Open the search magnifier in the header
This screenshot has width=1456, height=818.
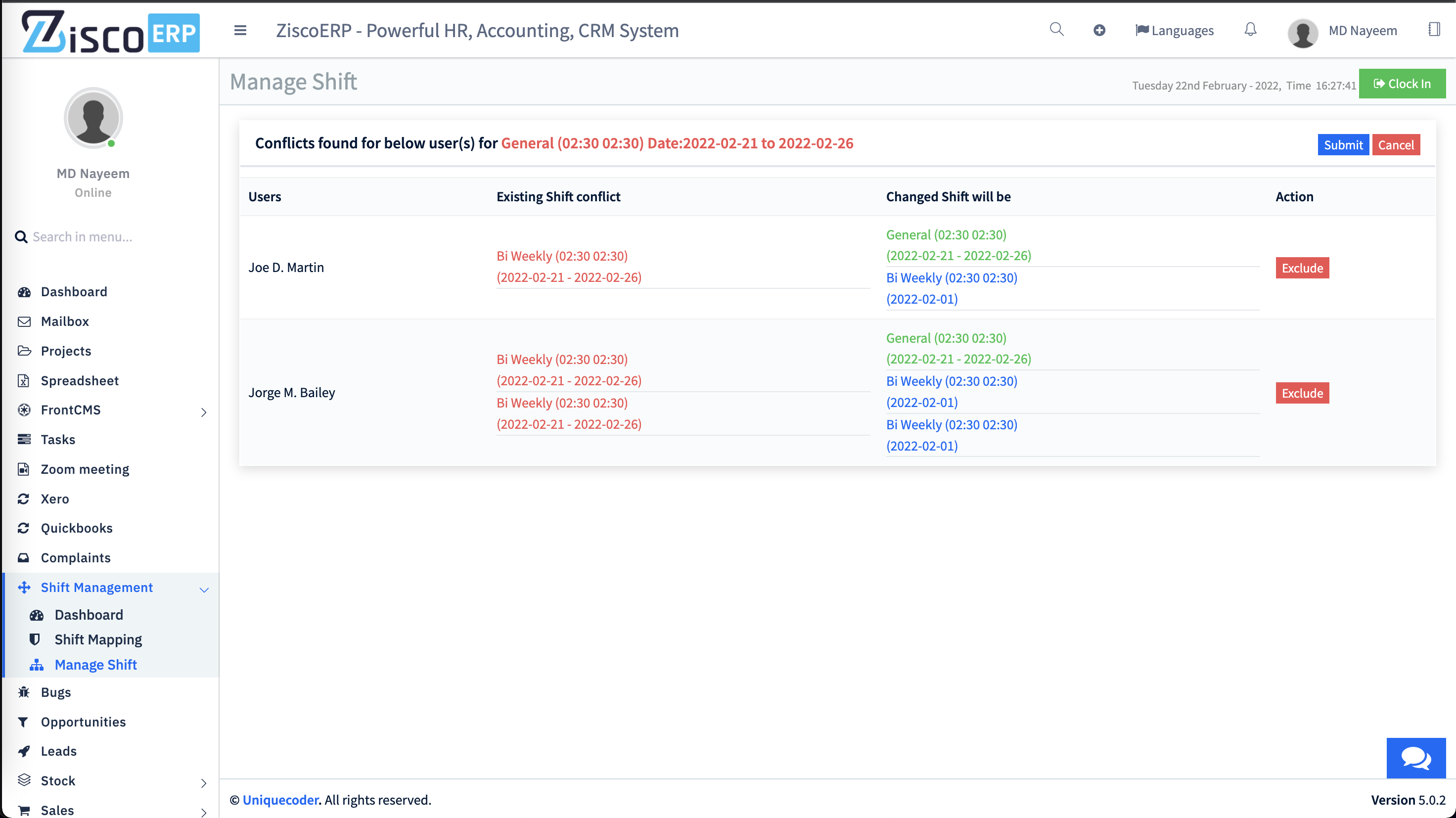click(x=1056, y=29)
